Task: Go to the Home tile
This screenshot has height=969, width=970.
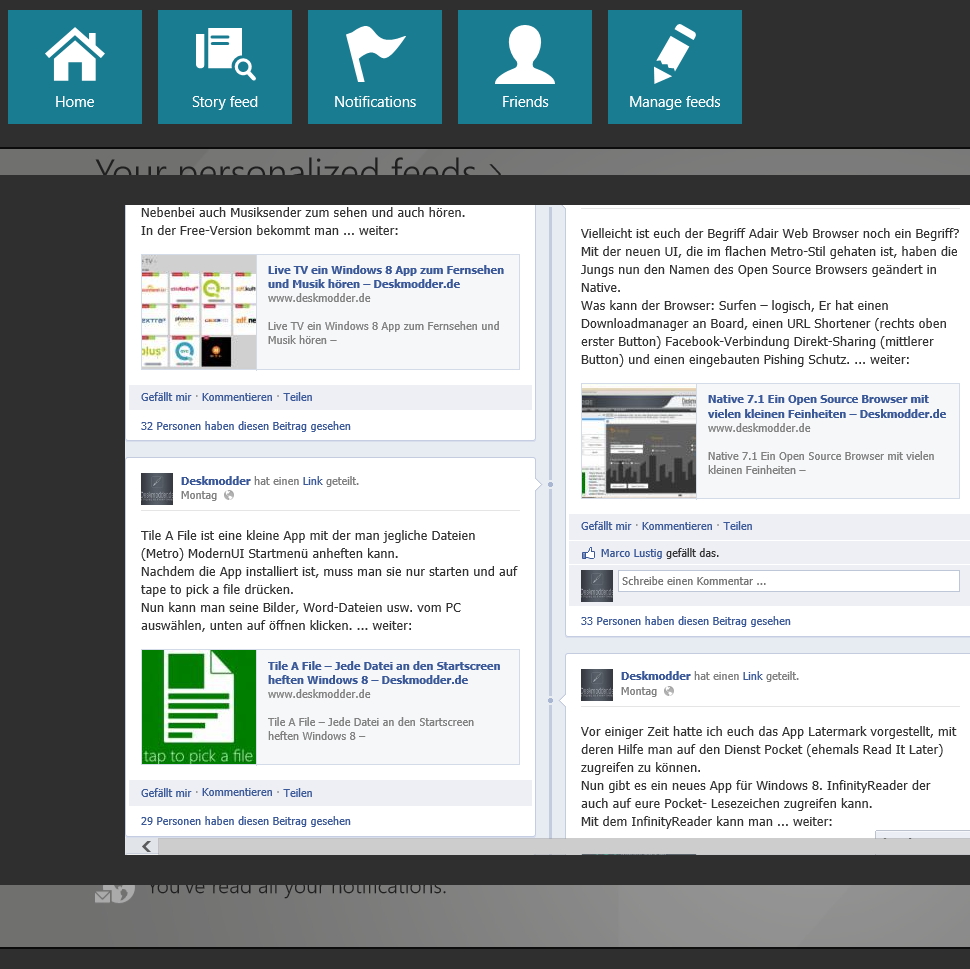Action: [75, 67]
